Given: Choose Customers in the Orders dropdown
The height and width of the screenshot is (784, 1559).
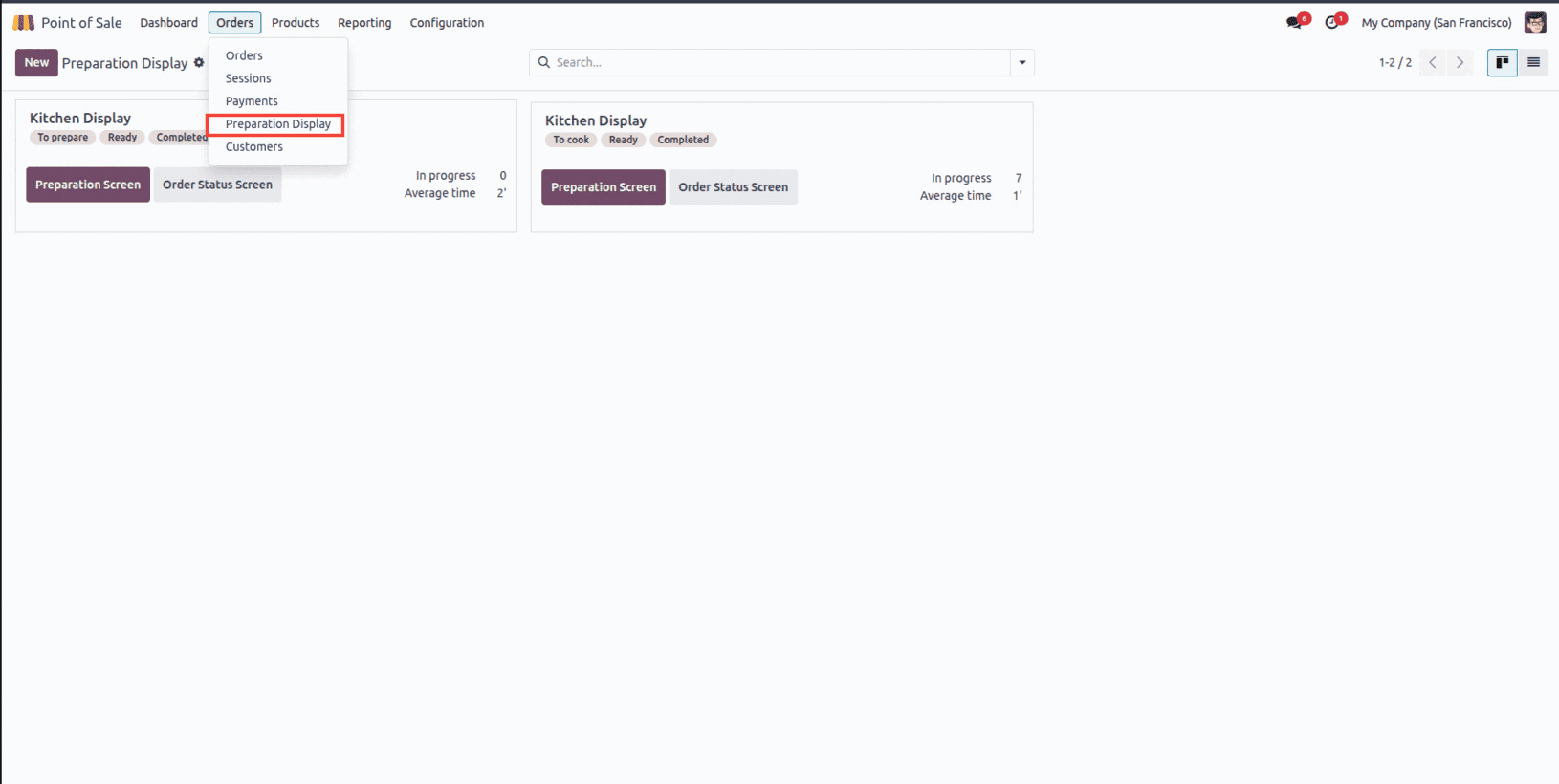Looking at the screenshot, I should tap(253, 147).
